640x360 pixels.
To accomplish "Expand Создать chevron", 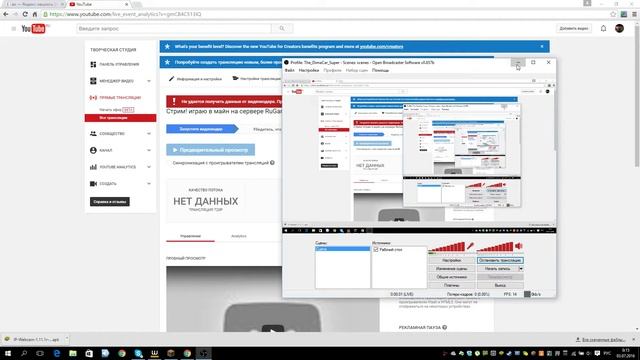I will 149,184.
